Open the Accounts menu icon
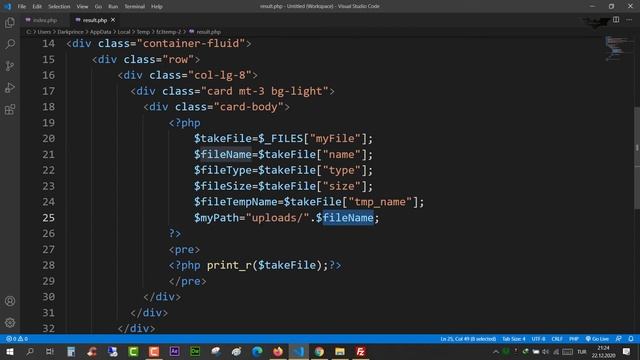640x360 pixels. point(10,301)
